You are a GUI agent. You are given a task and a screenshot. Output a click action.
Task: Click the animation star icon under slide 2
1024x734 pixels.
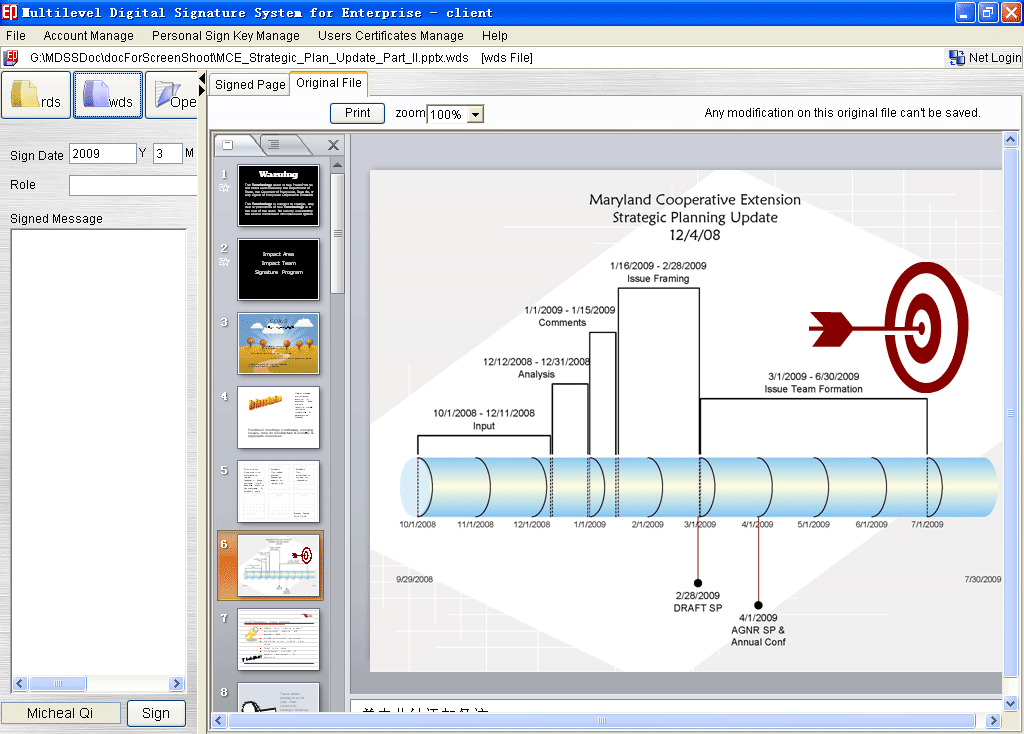tap(224, 262)
